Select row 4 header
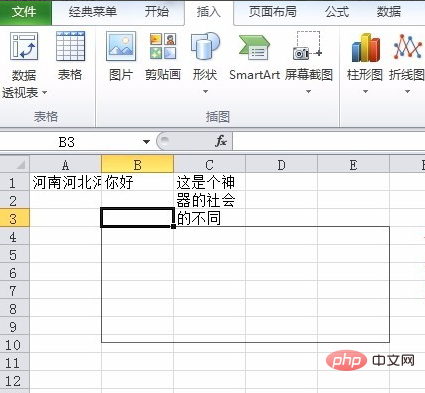 (14, 236)
